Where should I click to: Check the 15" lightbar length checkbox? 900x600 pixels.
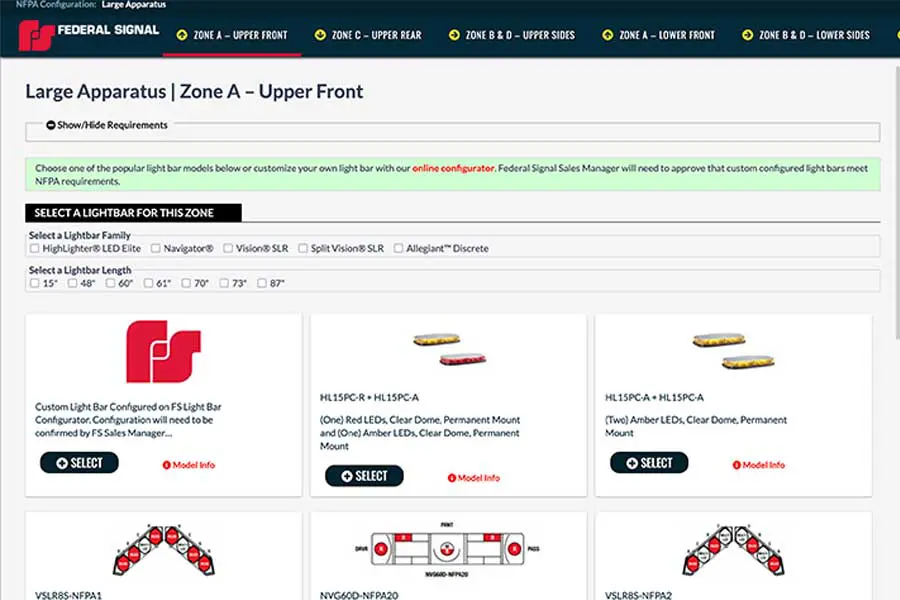coord(34,283)
